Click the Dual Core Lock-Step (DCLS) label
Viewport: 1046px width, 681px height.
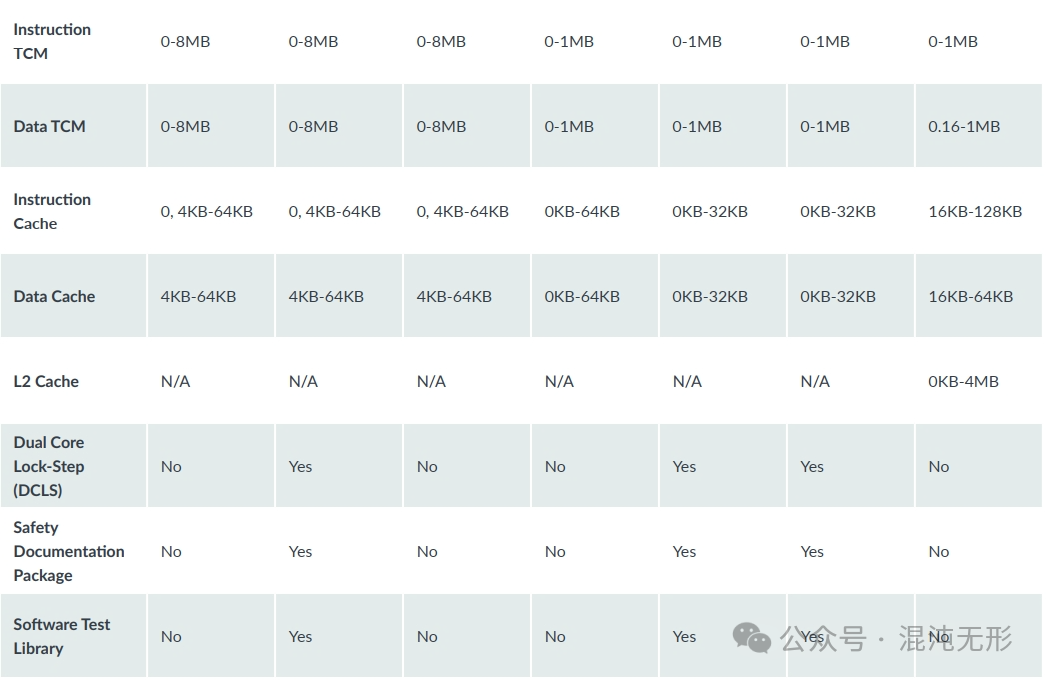49,466
